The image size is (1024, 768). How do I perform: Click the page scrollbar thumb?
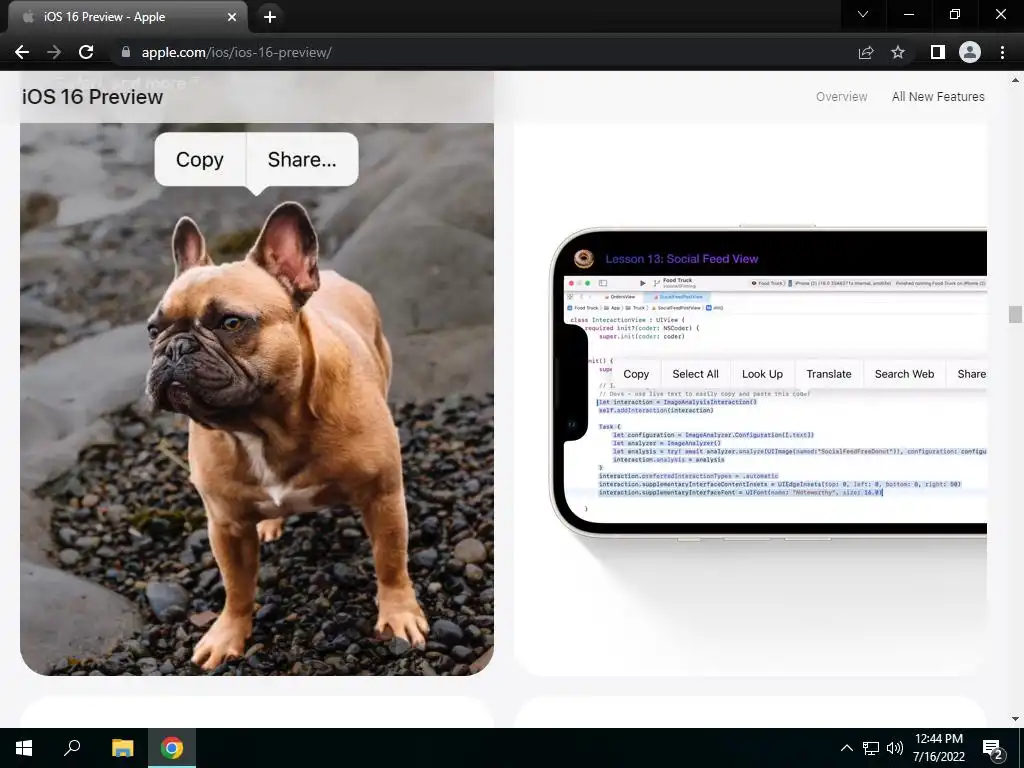click(x=1015, y=314)
